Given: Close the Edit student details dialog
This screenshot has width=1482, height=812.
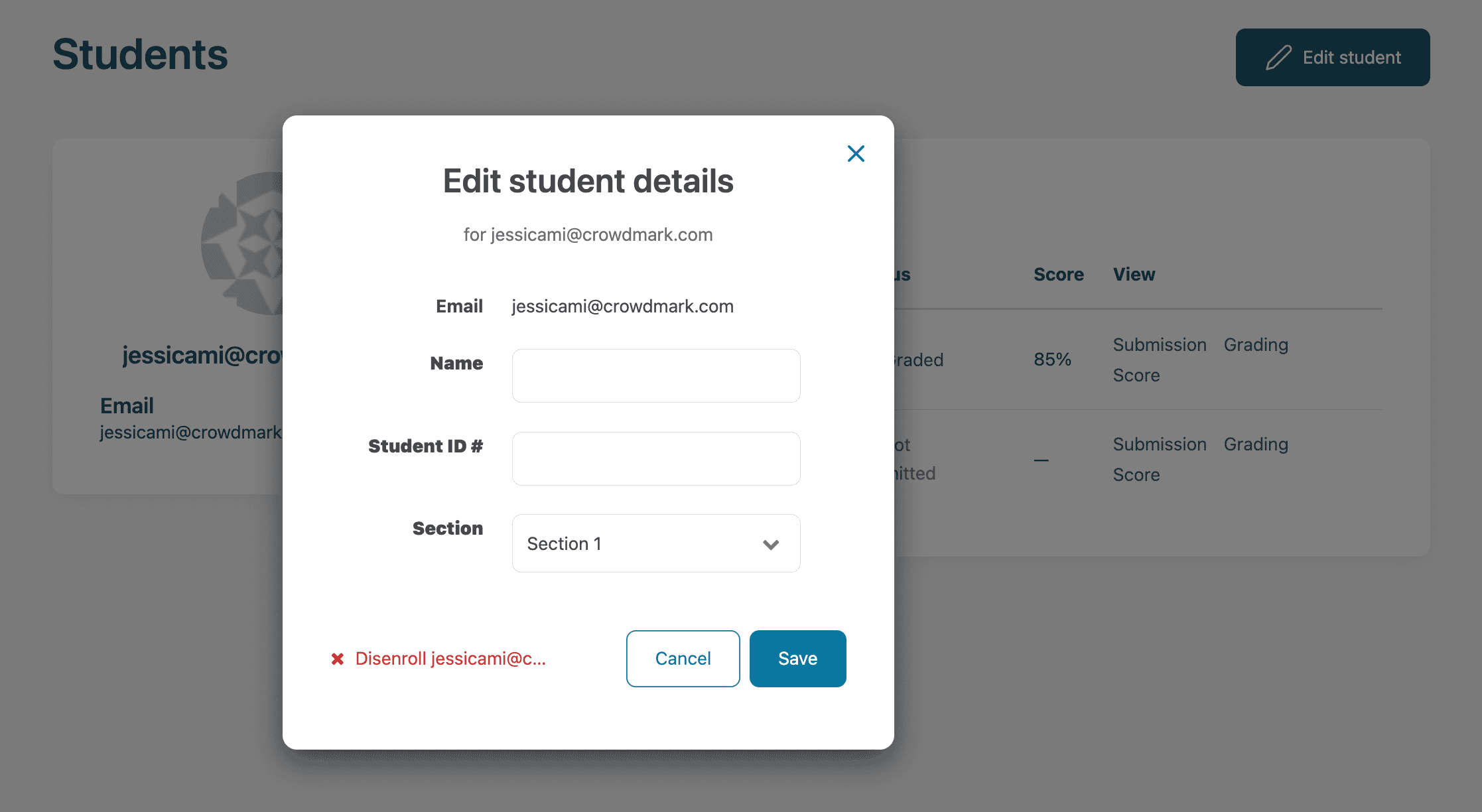Looking at the screenshot, I should tap(856, 154).
